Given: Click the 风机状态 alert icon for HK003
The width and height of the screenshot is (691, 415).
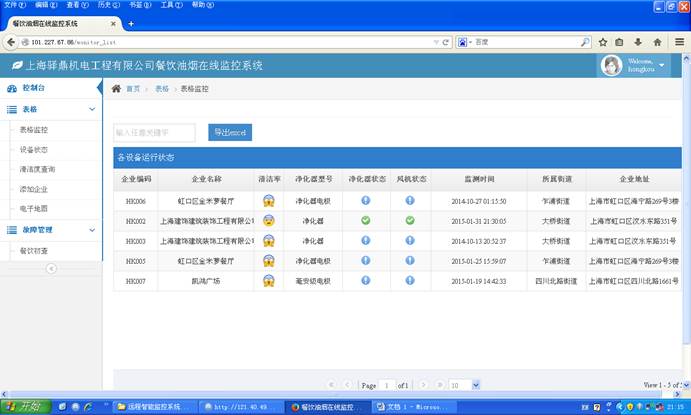Looking at the screenshot, I should pyautogui.click(x=410, y=241).
